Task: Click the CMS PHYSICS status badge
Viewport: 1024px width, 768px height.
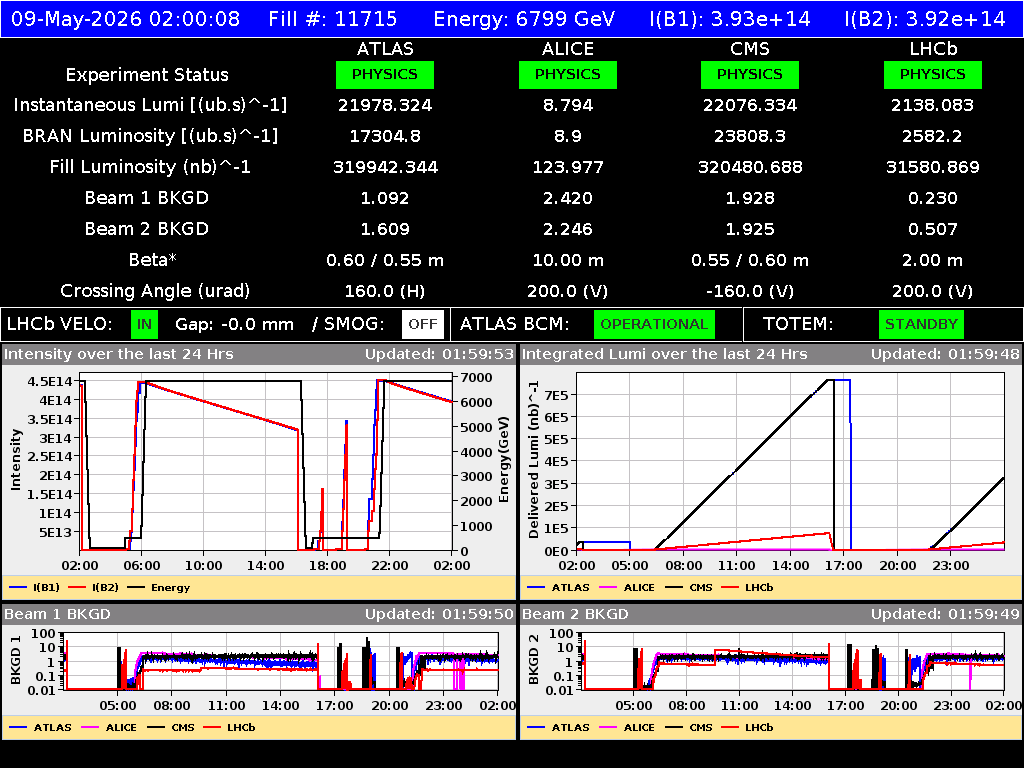Action: click(750, 74)
